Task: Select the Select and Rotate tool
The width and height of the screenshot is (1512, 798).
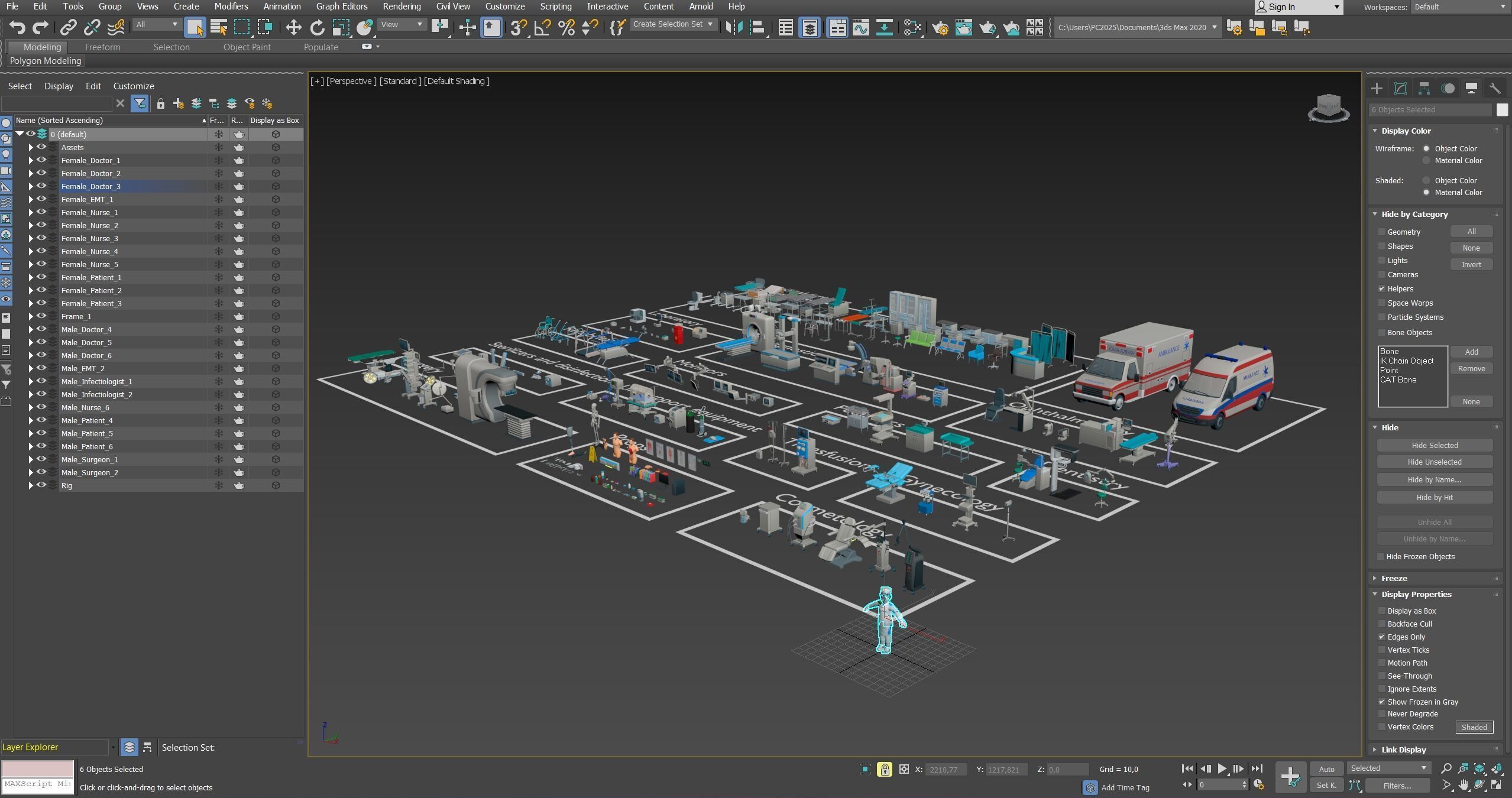Action: click(317, 27)
